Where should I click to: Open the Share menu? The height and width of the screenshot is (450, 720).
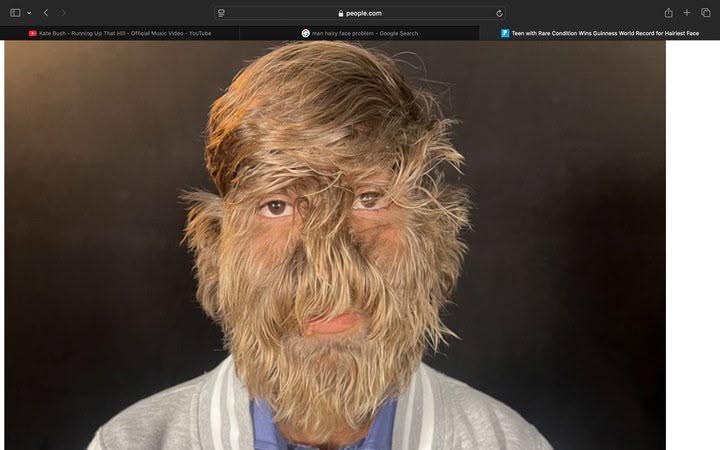(x=668, y=13)
